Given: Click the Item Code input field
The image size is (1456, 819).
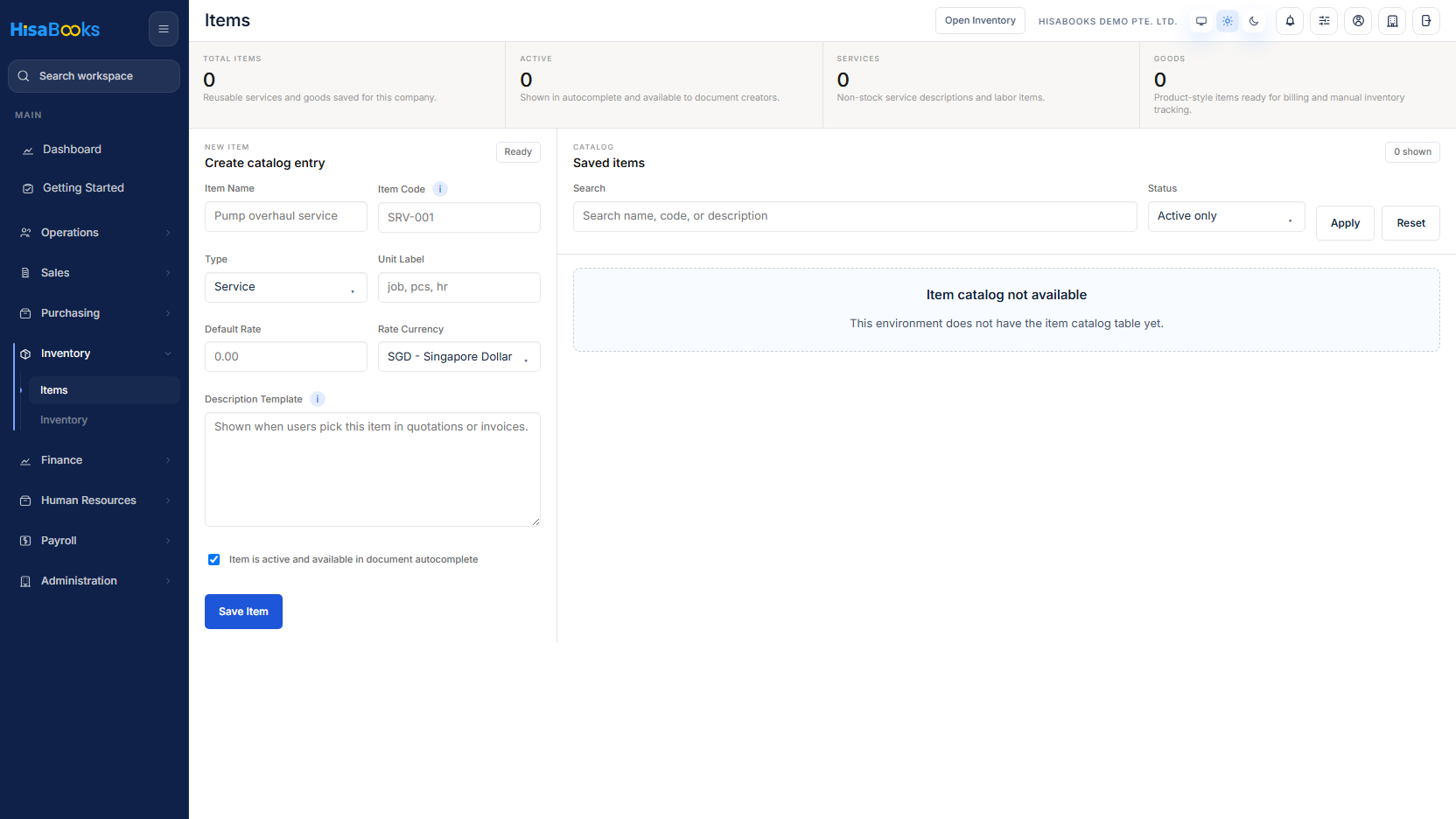Looking at the screenshot, I should tap(459, 217).
